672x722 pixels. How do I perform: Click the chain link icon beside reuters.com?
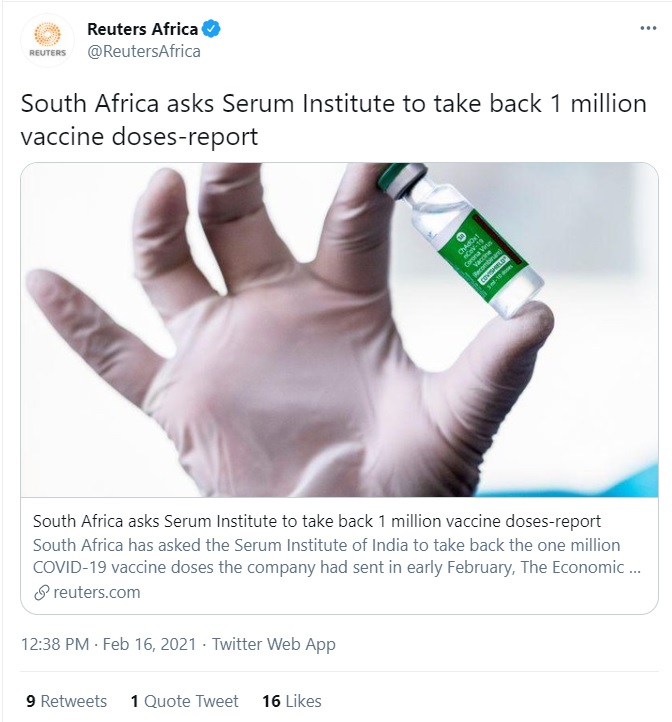tap(41, 592)
